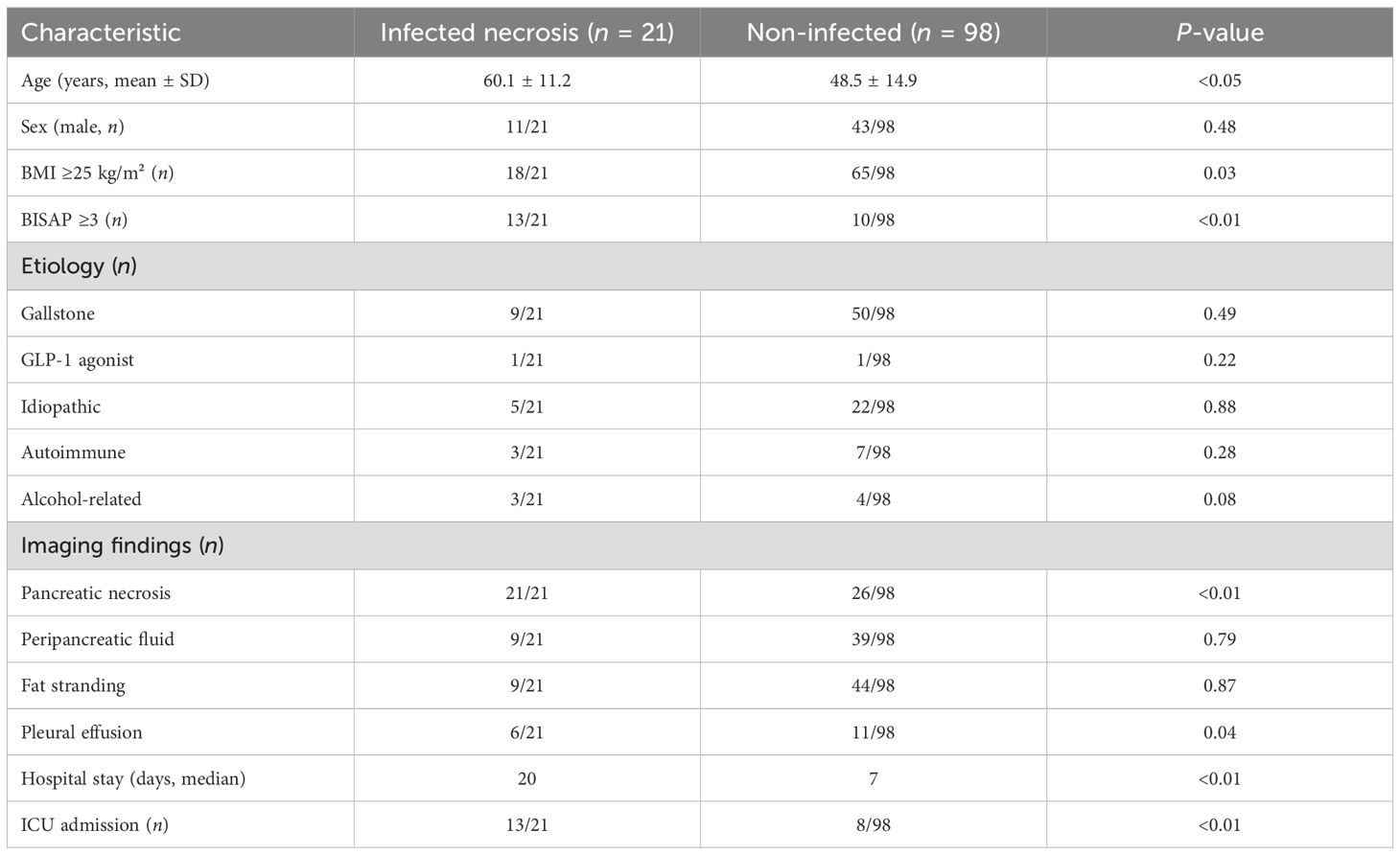Select the BISAP ≥3 row label
This screenshot has width=1400, height=855.
[x=74, y=220]
